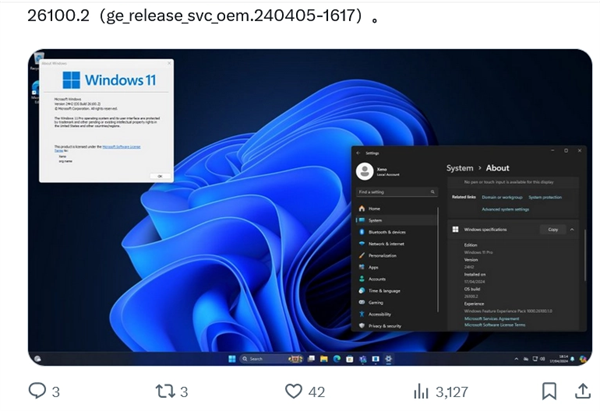600x411 pixels.
Task: Open Privacy & security settings
Action: 396,326
